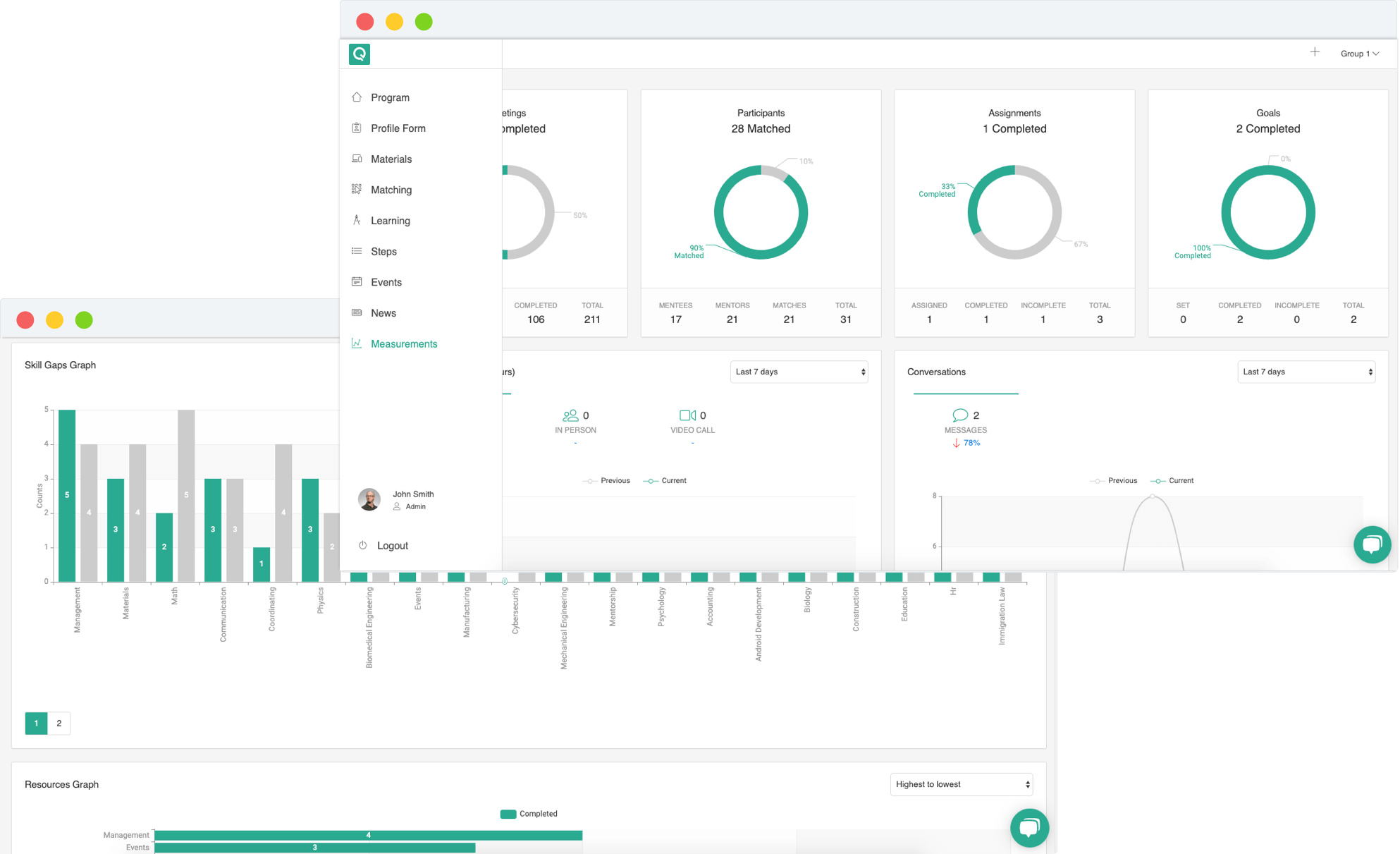This screenshot has height=854, width=1400.
Task: Click the Video Call camera icon
Action: (x=687, y=415)
